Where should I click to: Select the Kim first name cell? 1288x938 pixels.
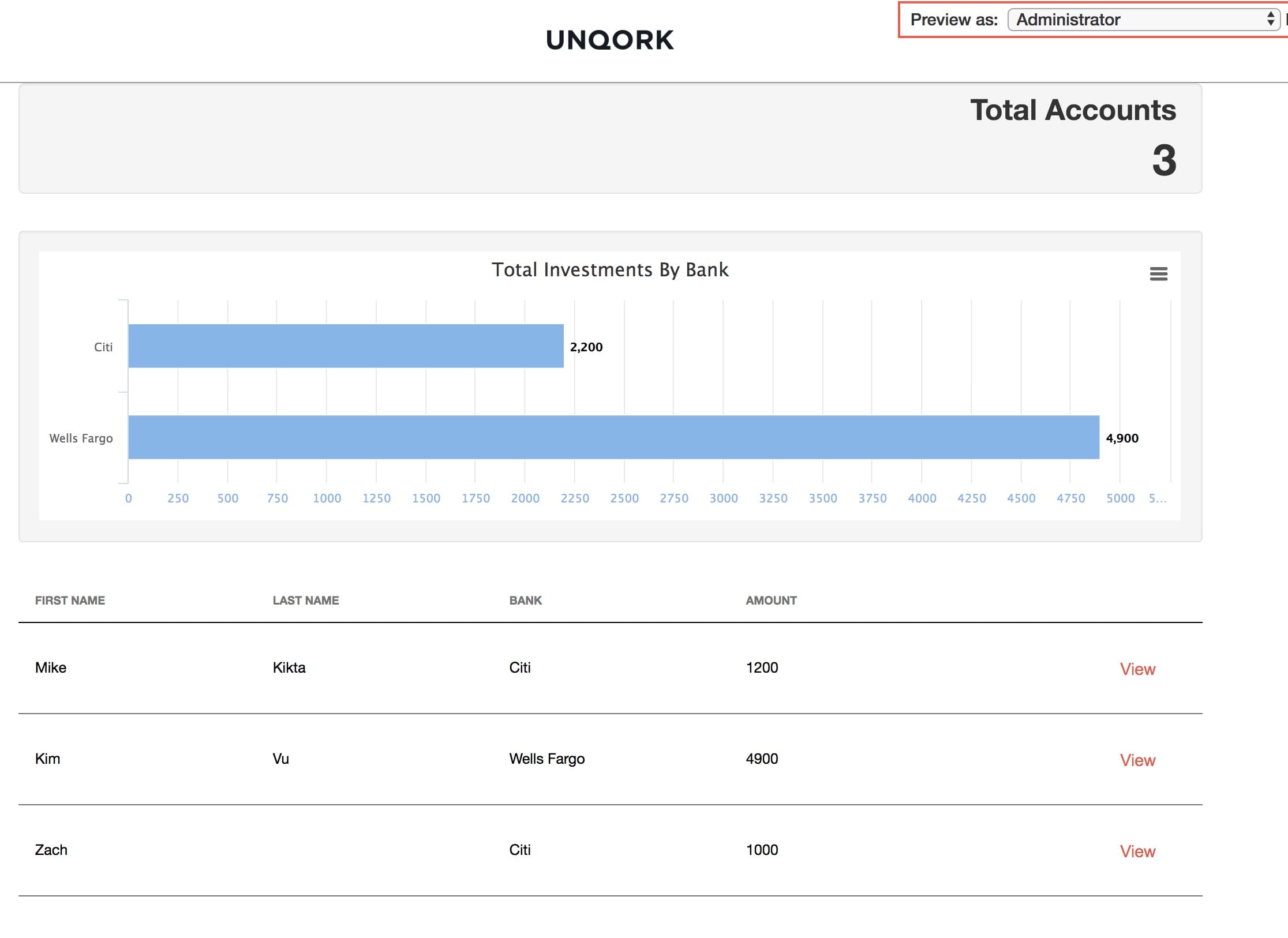[x=47, y=759]
